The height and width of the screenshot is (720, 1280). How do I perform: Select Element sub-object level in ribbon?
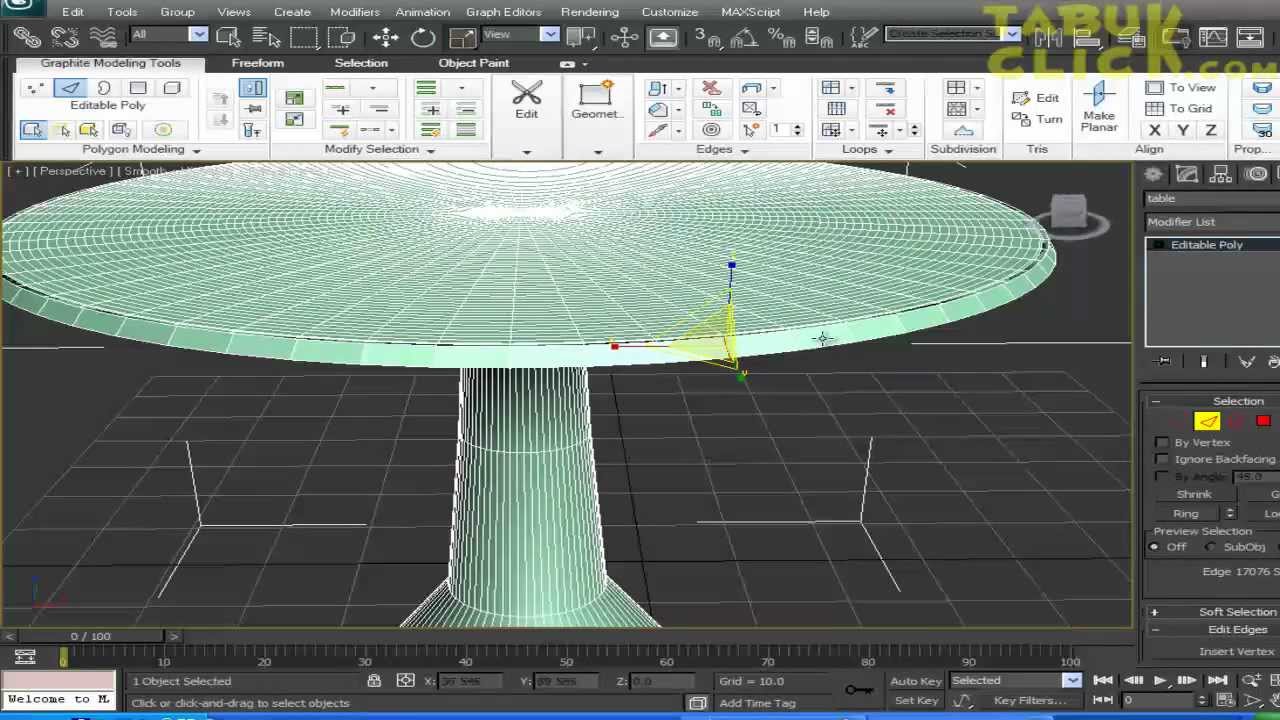point(172,88)
